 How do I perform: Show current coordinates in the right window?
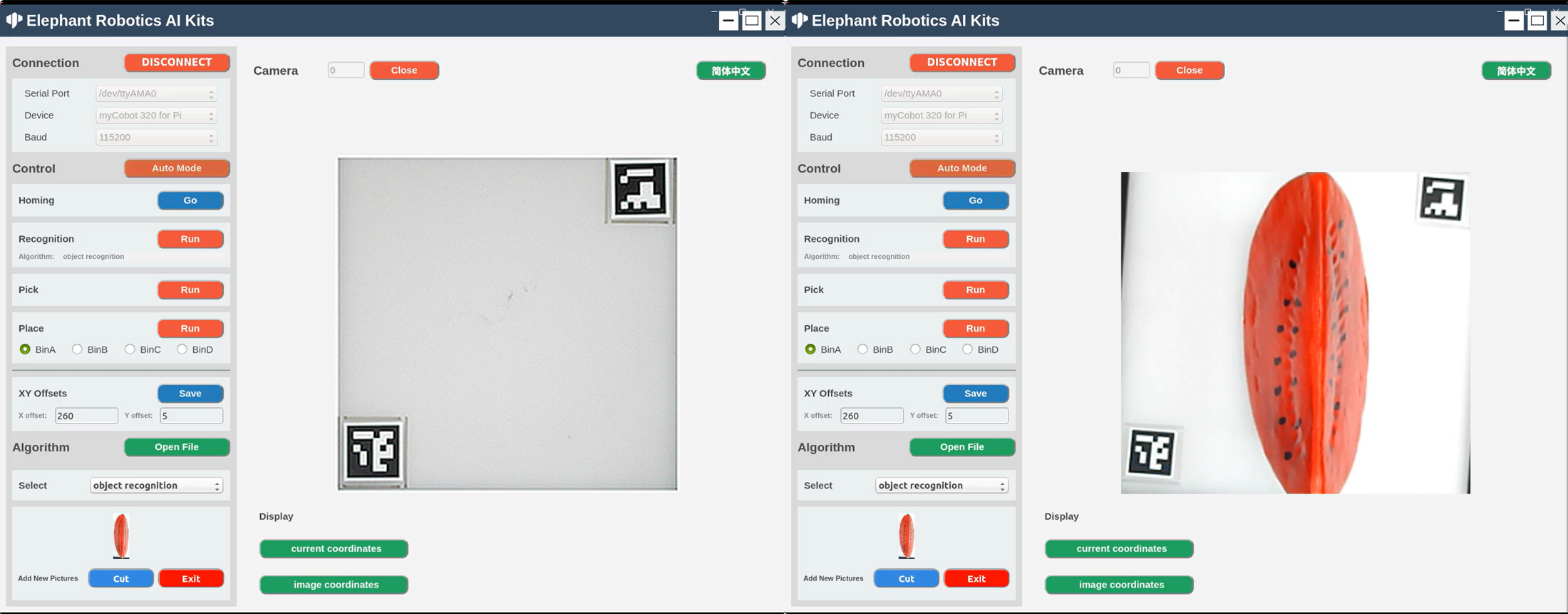[x=1119, y=548]
